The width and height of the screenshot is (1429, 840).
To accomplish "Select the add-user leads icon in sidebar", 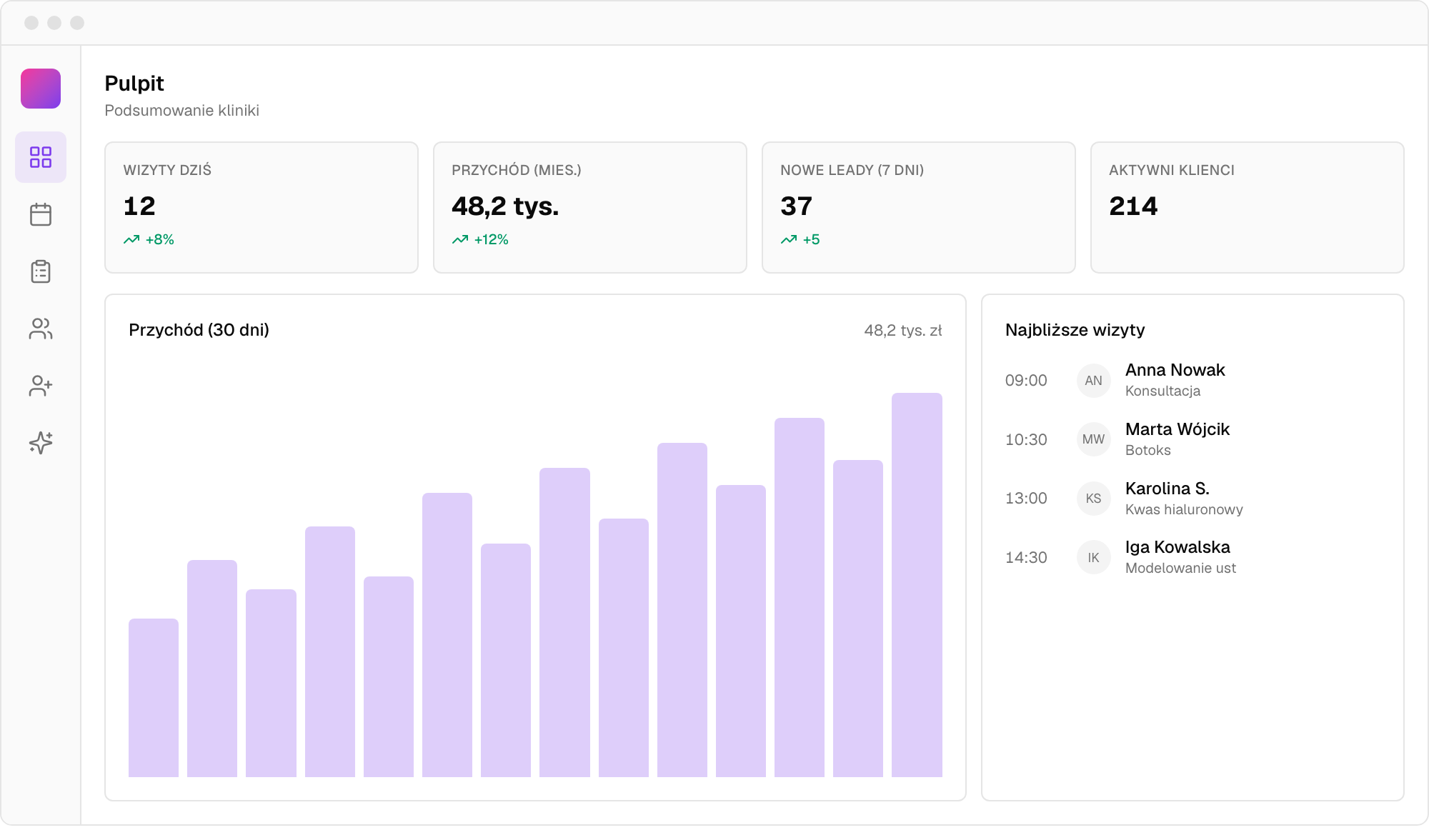I will (x=41, y=386).
